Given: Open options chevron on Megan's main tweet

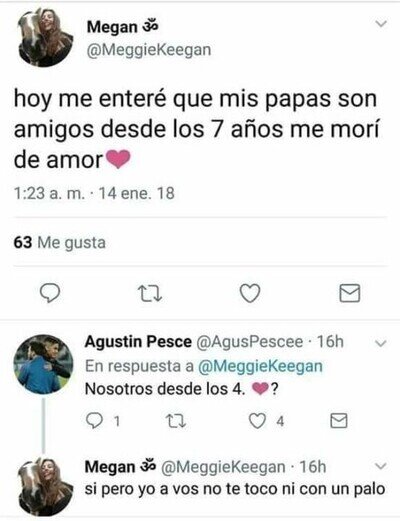Looking at the screenshot, I should coord(381,24).
